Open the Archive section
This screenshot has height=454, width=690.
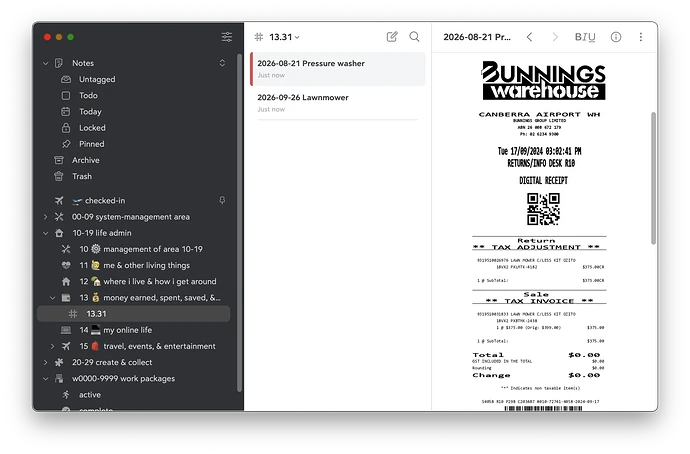pyautogui.click(x=85, y=160)
